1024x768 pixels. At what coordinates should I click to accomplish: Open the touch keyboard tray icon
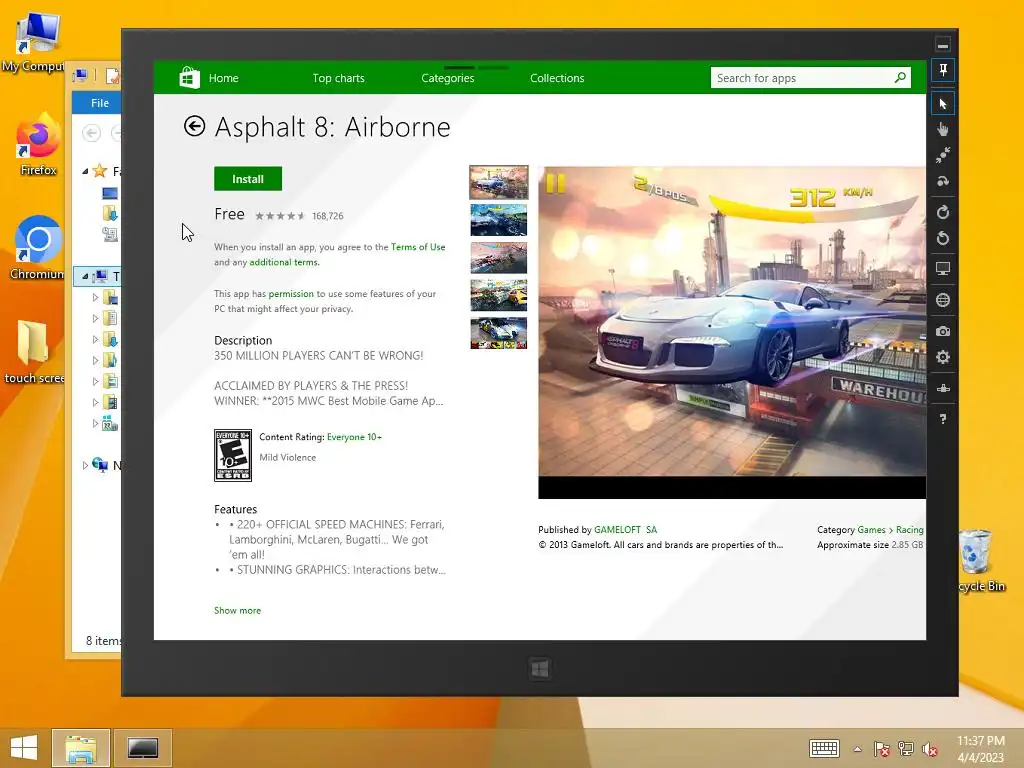(824, 748)
